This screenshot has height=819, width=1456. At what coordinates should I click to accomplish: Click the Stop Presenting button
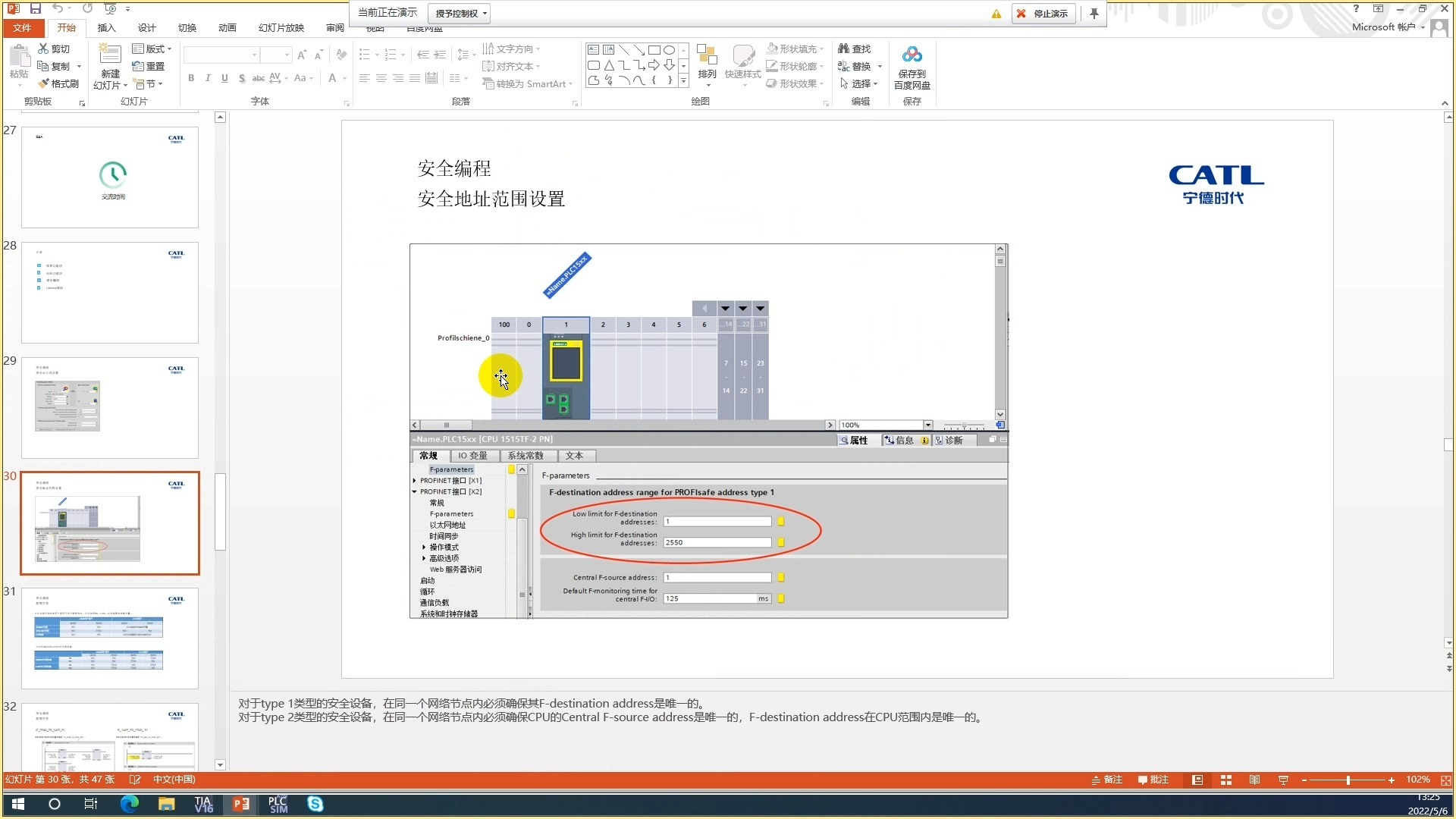pyautogui.click(x=1043, y=14)
